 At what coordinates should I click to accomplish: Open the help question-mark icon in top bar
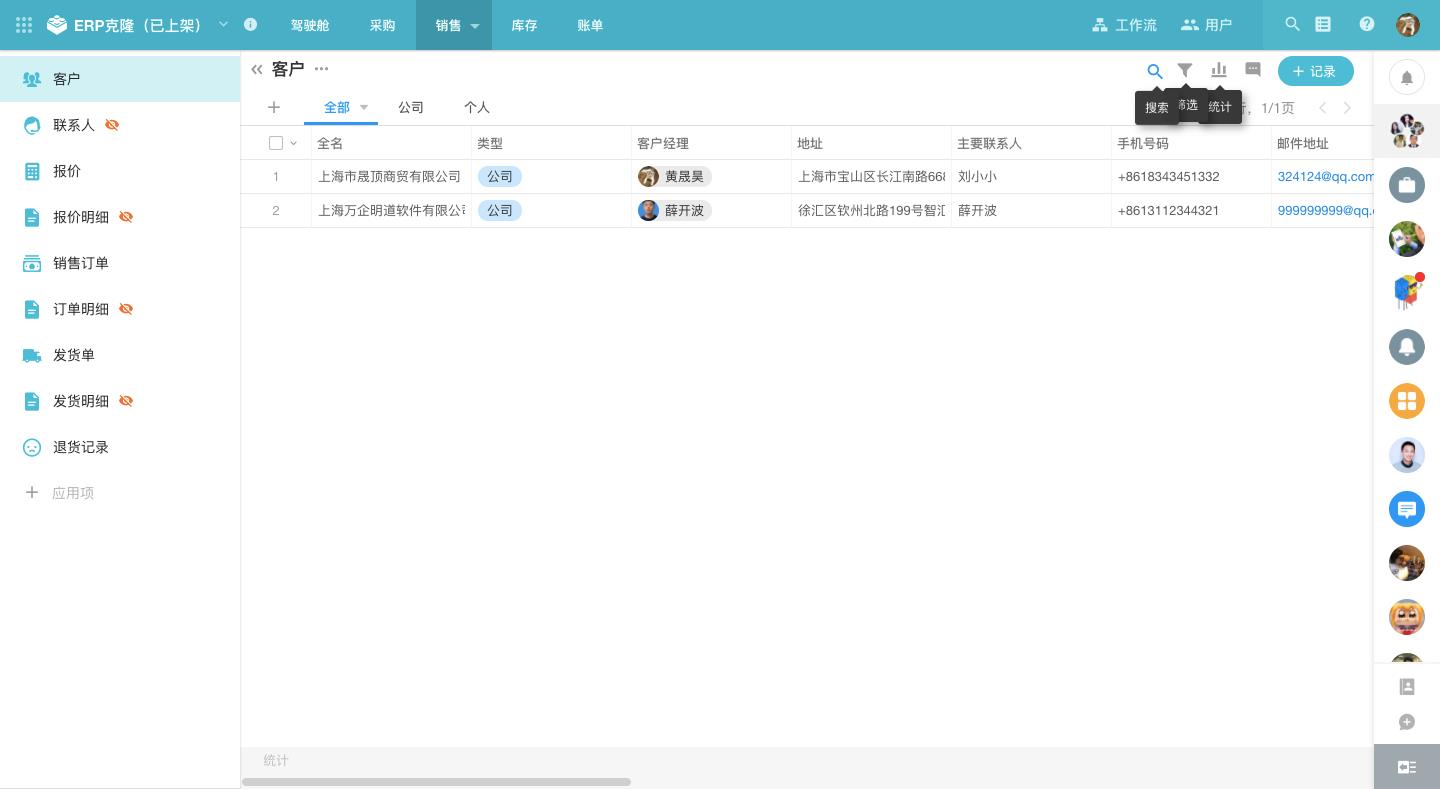(x=1367, y=24)
